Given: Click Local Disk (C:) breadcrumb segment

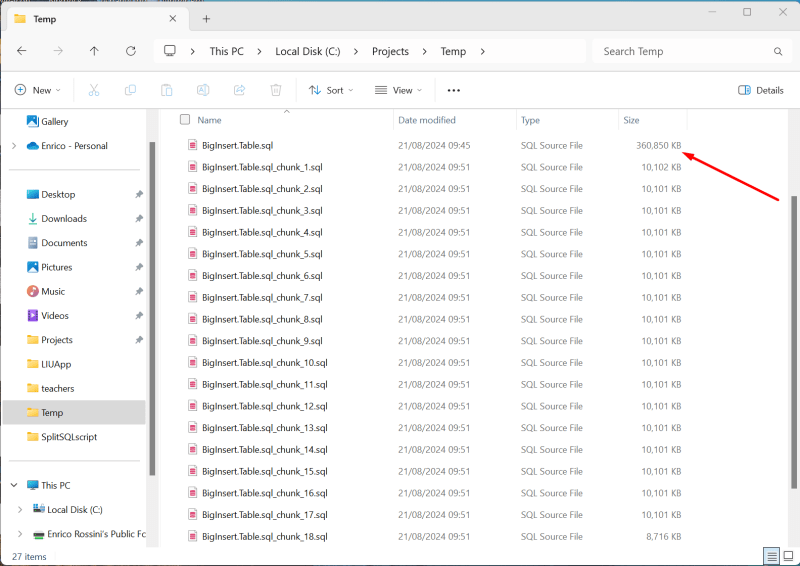Looking at the screenshot, I should coord(308,52).
